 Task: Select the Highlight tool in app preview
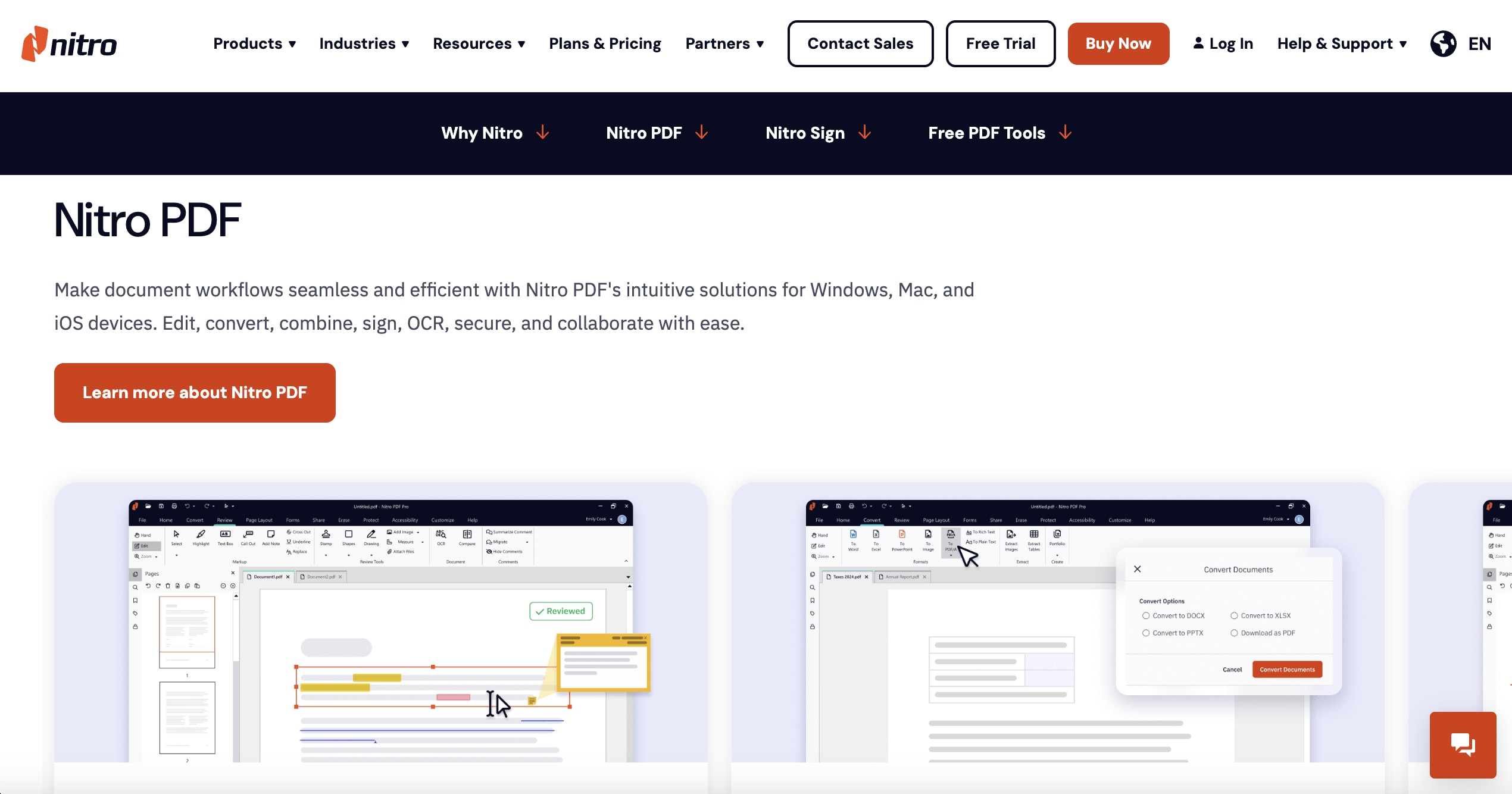click(x=201, y=537)
